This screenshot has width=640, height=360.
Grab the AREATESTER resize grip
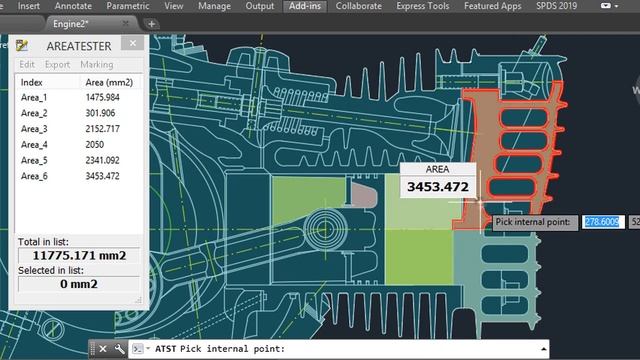pyautogui.click(x=138, y=300)
